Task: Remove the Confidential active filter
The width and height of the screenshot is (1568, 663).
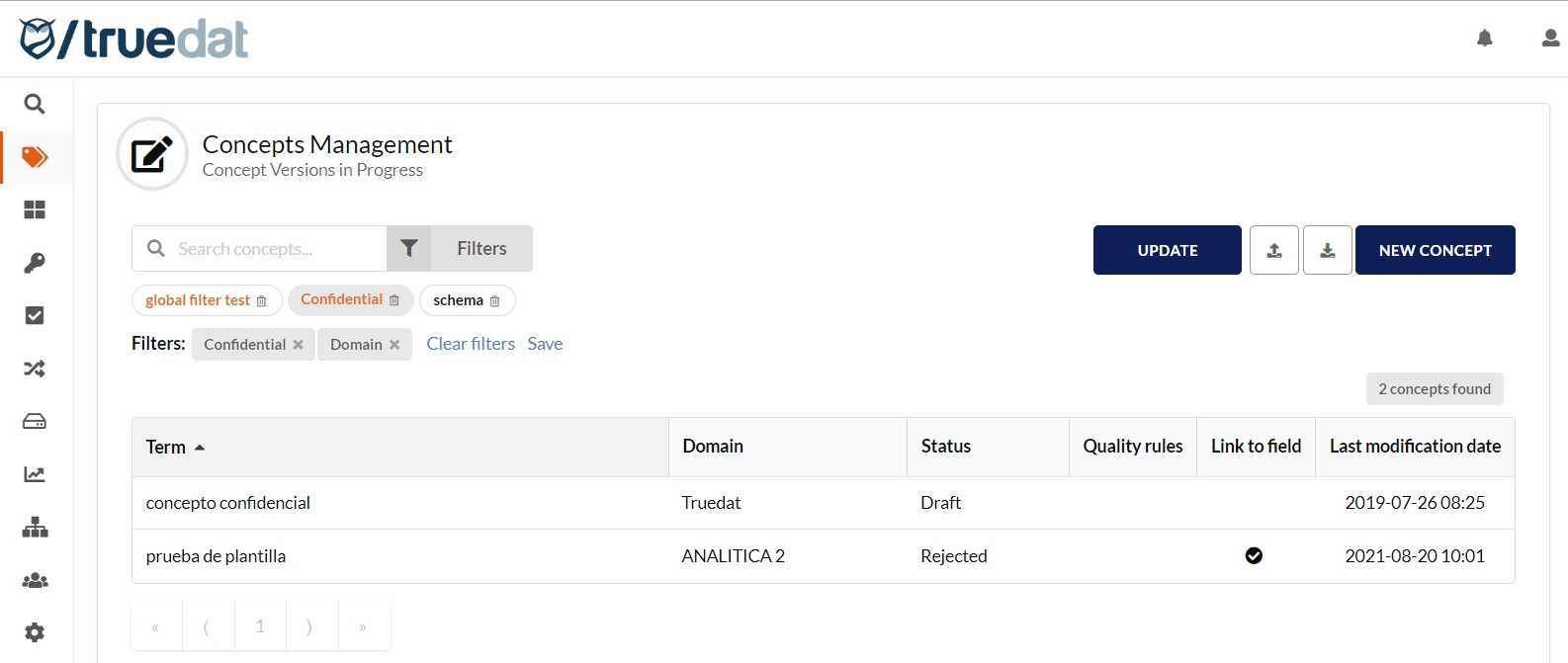Action: coord(298,345)
